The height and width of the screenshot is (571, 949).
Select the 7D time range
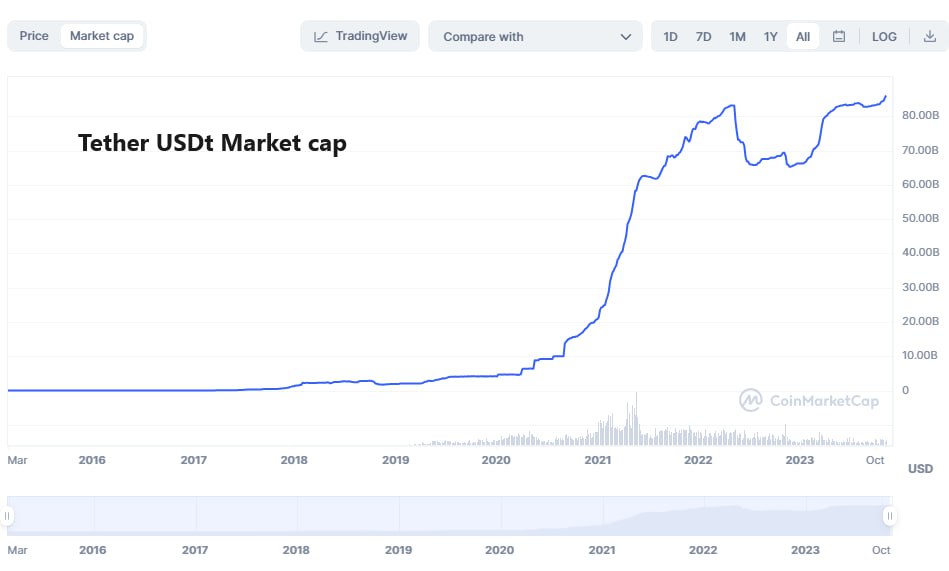[x=703, y=36]
